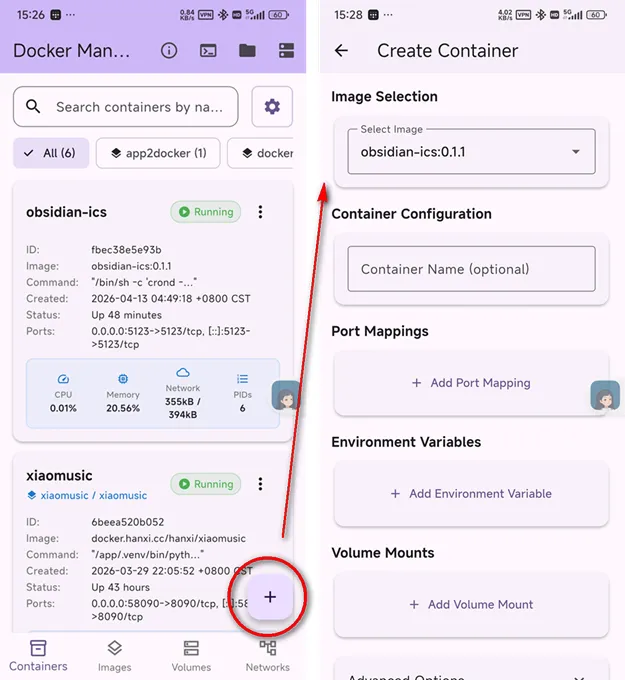Open the three-dot menu for obsidian-ics
This screenshot has height=680, width=625.
(x=260, y=212)
